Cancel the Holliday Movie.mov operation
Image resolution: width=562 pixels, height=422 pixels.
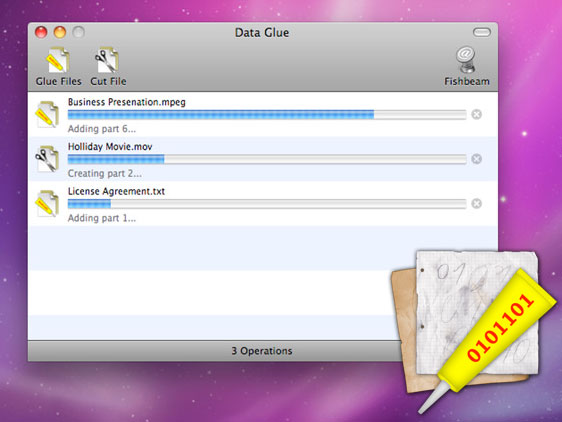click(x=476, y=159)
